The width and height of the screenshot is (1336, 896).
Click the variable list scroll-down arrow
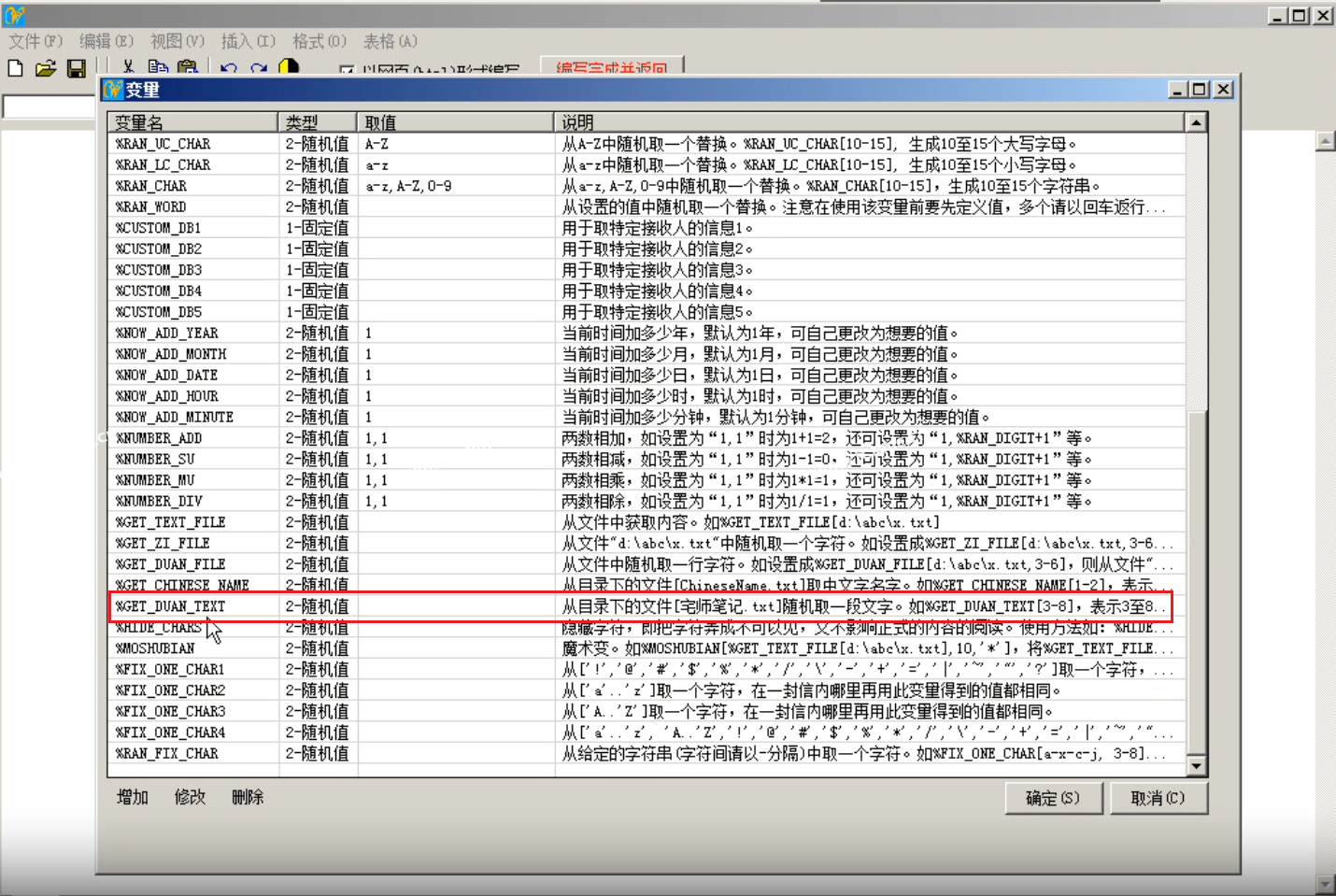[x=1196, y=766]
